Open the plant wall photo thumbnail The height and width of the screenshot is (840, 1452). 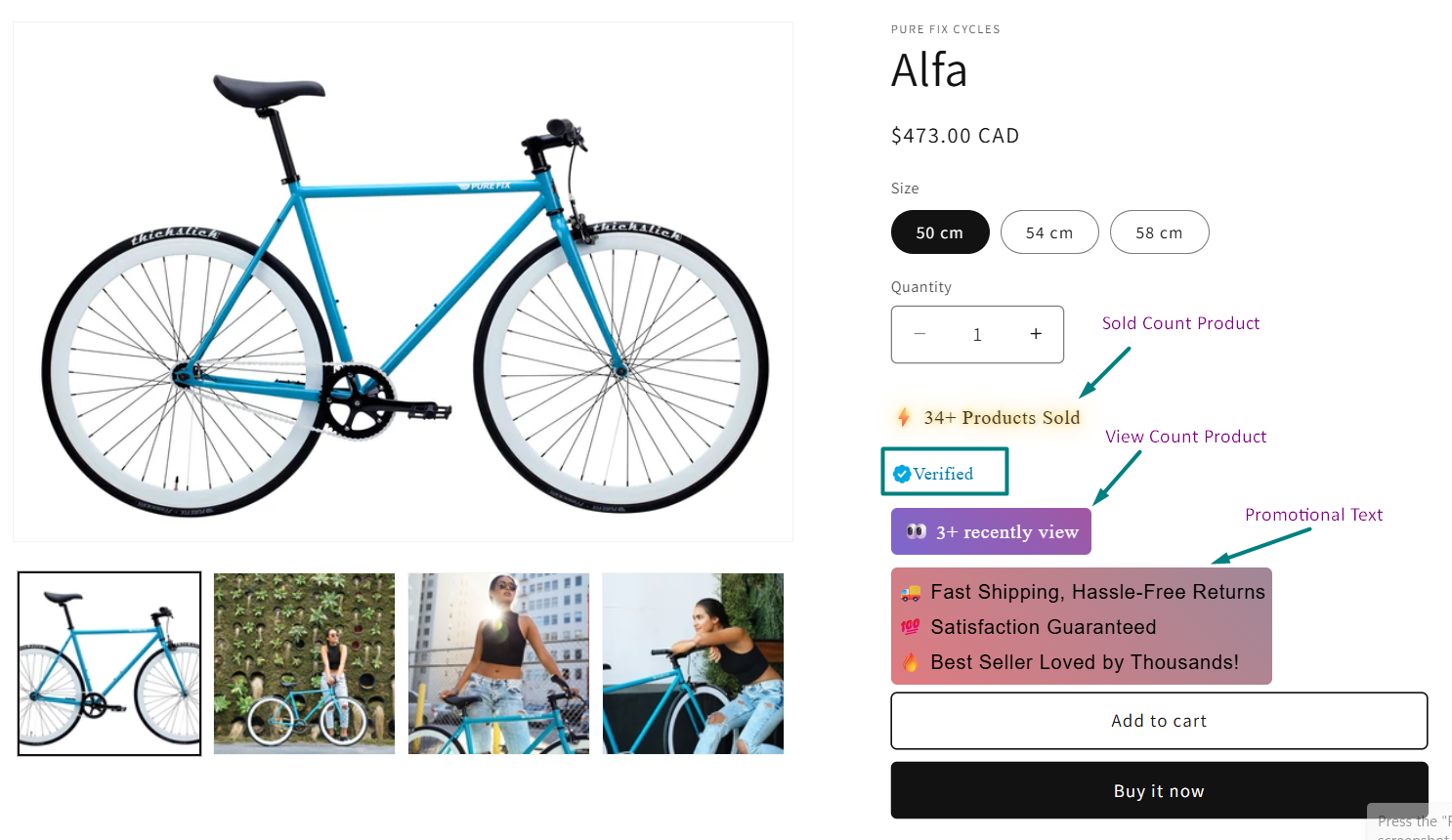tap(304, 663)
